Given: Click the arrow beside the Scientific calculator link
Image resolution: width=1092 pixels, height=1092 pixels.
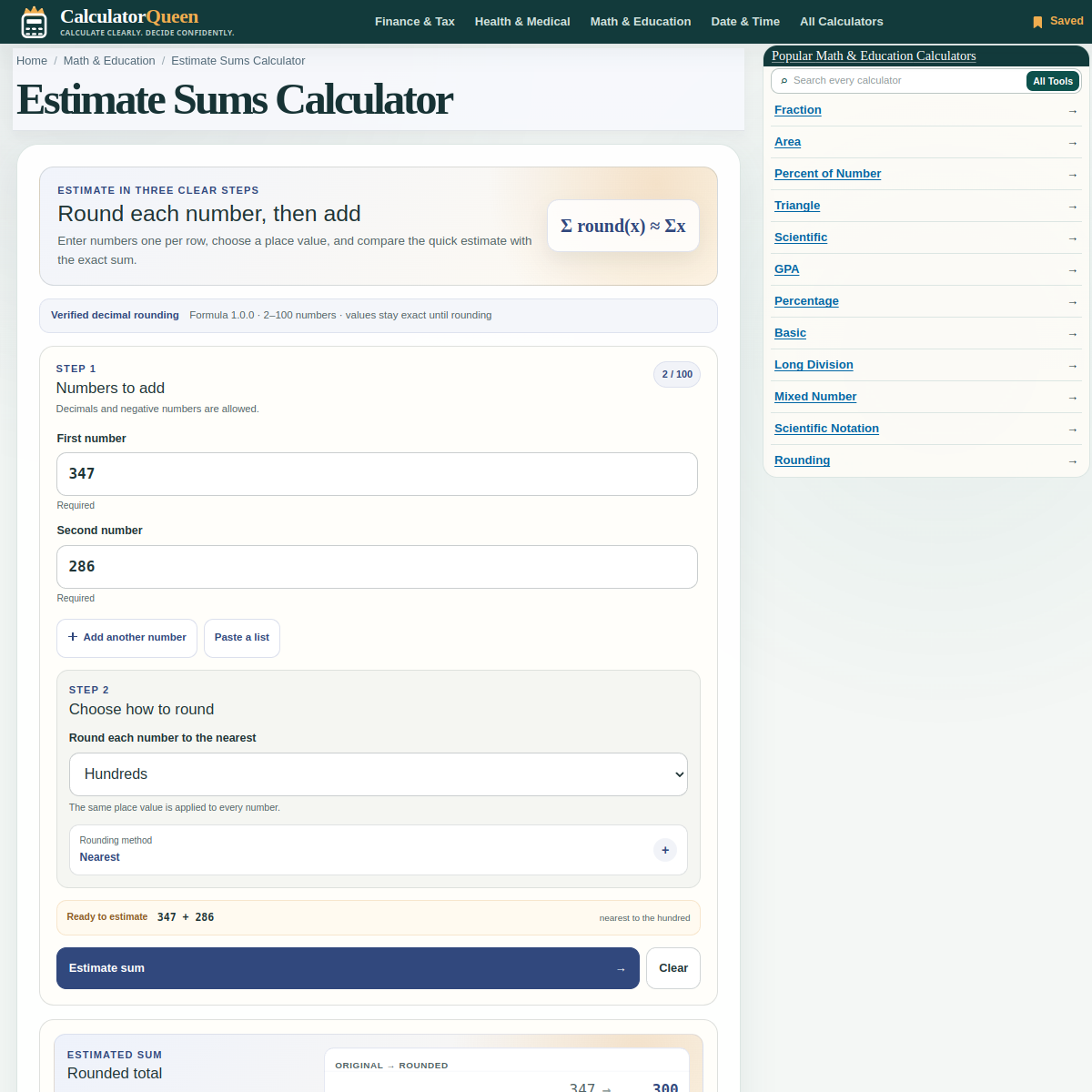Looking at the screenshot, I should (1072, 238).
